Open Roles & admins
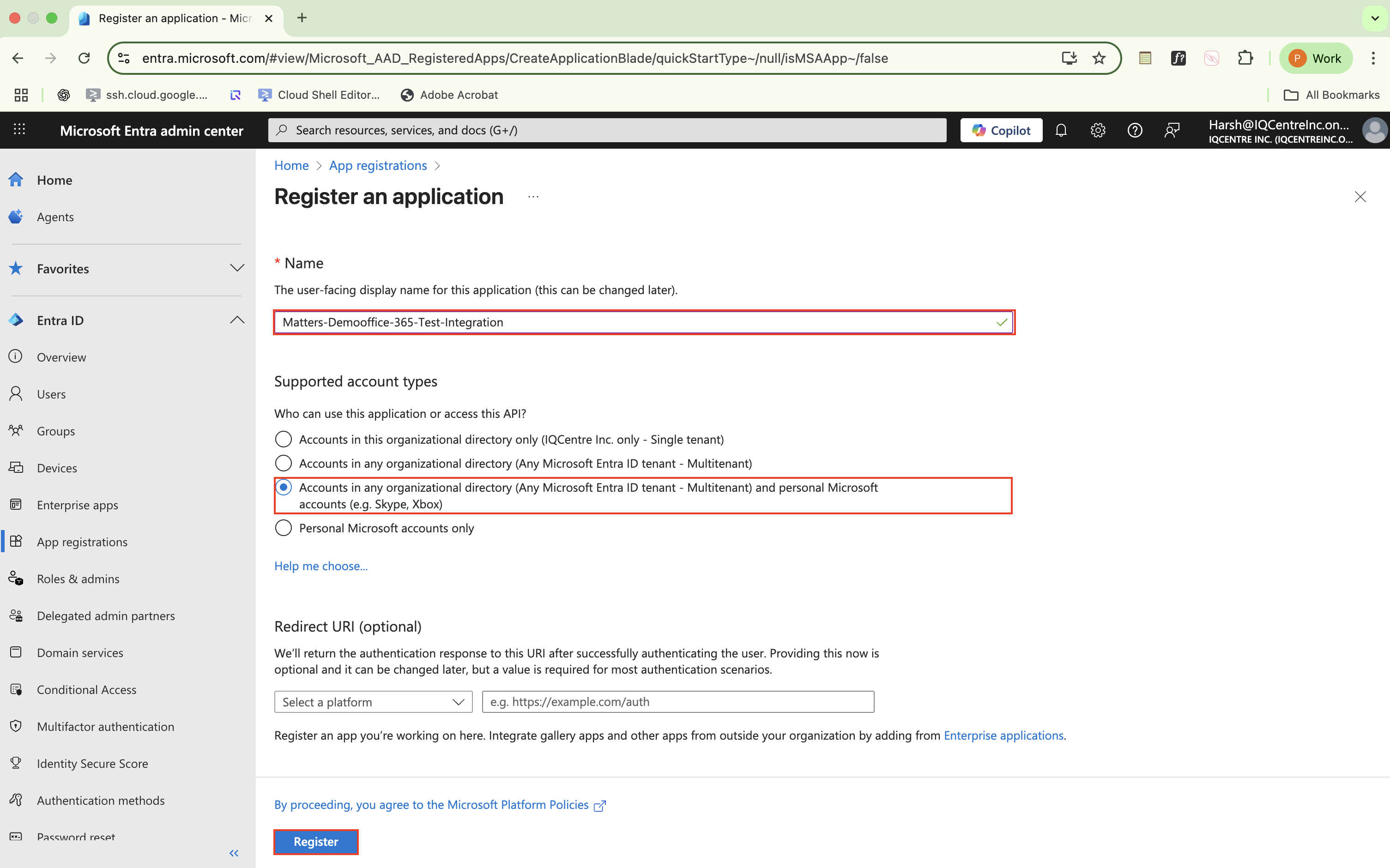The height and width of the screenshot is (868, 1390). (x=78, y=579)
